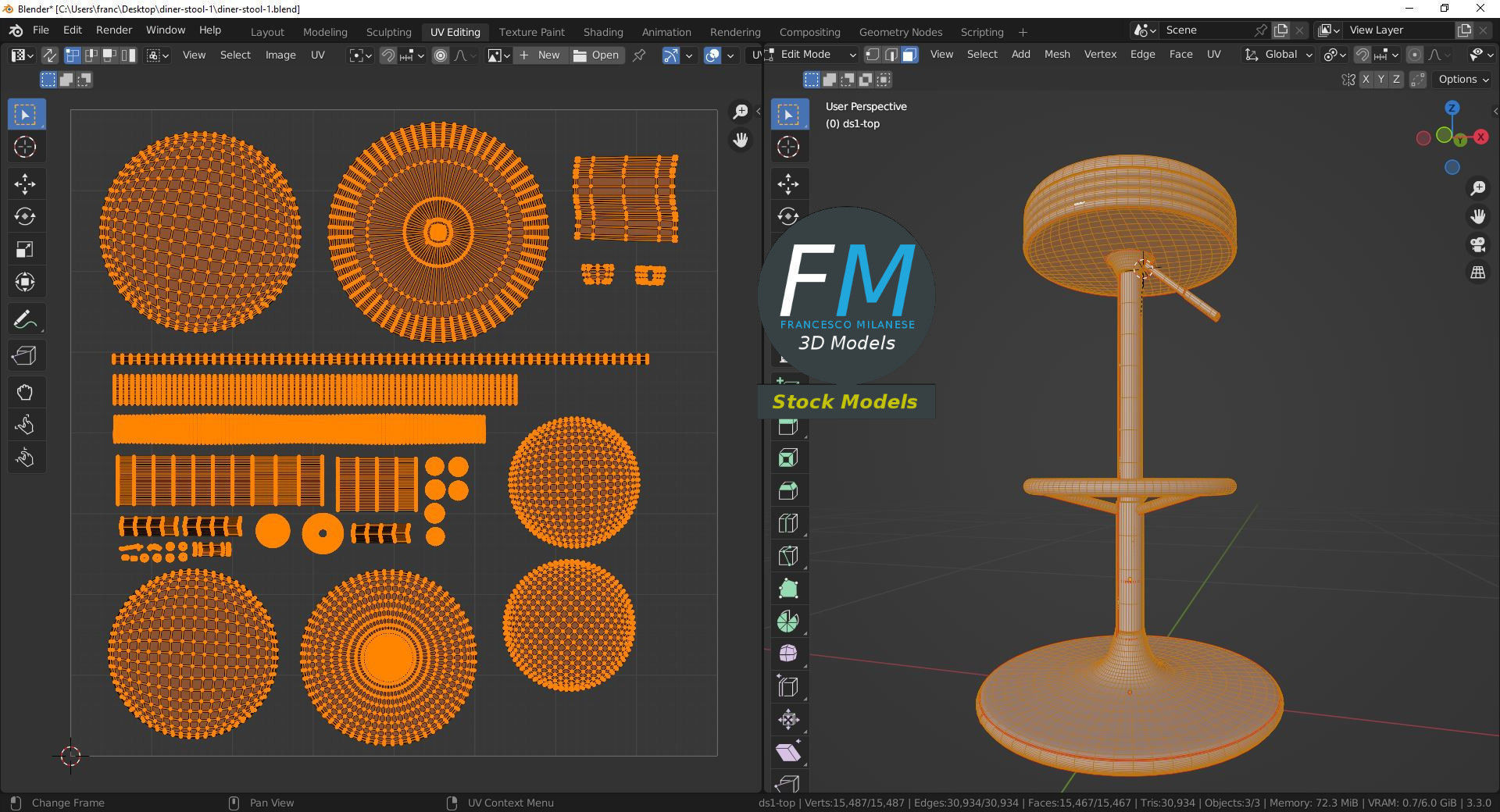
Task: Click the zoom gizmo in UV editor
Action: [740, 112]
